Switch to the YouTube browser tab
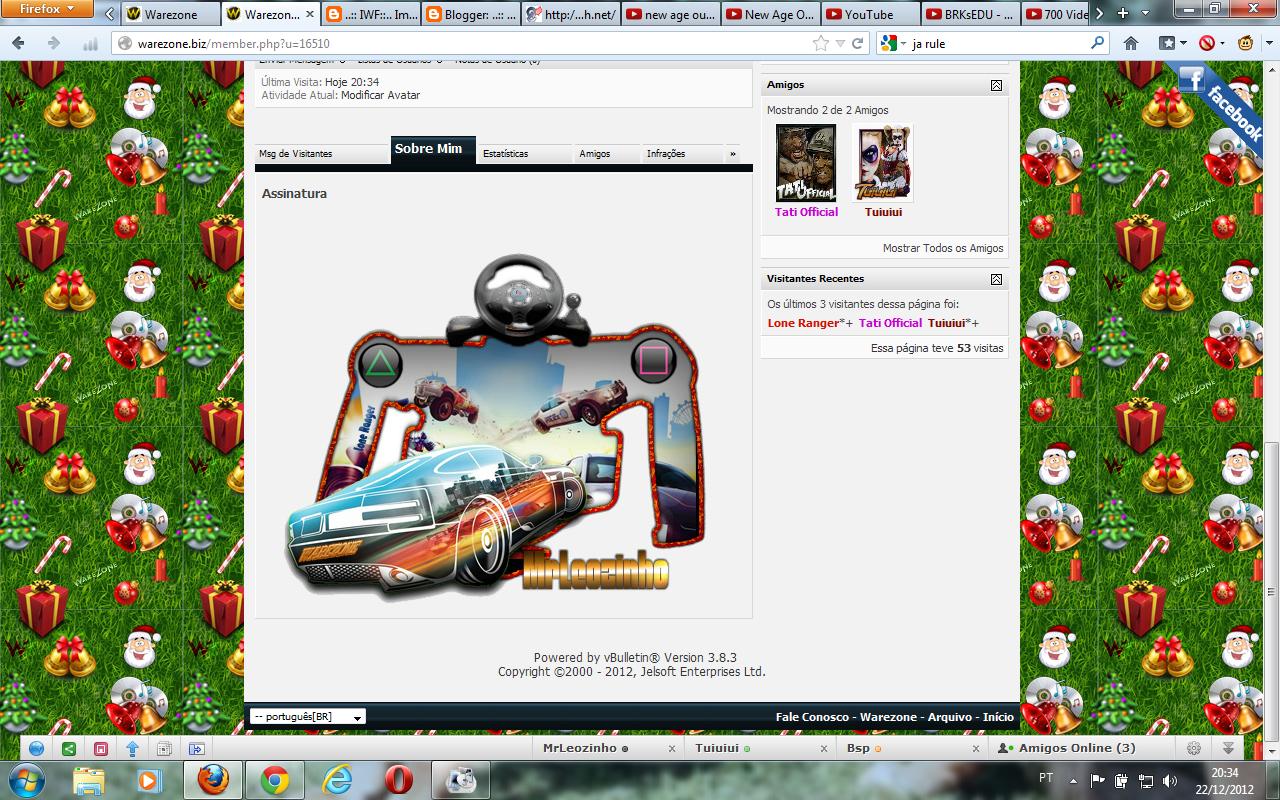Image resolution: width=1280 pixels, height=800 pixels. [870, 14]
